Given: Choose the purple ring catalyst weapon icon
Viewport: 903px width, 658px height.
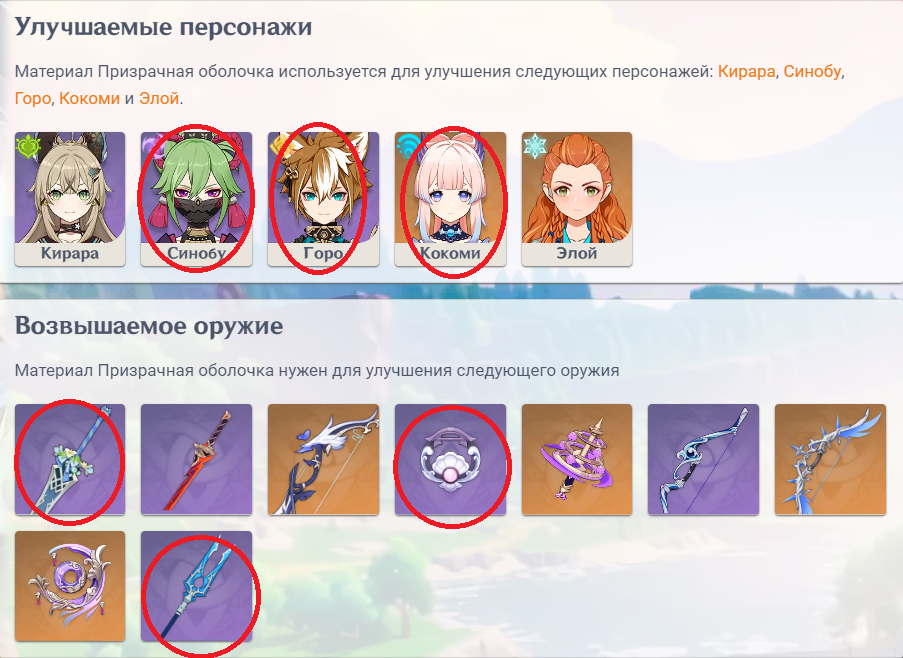Looking at the screenshot, I should 70,586.
